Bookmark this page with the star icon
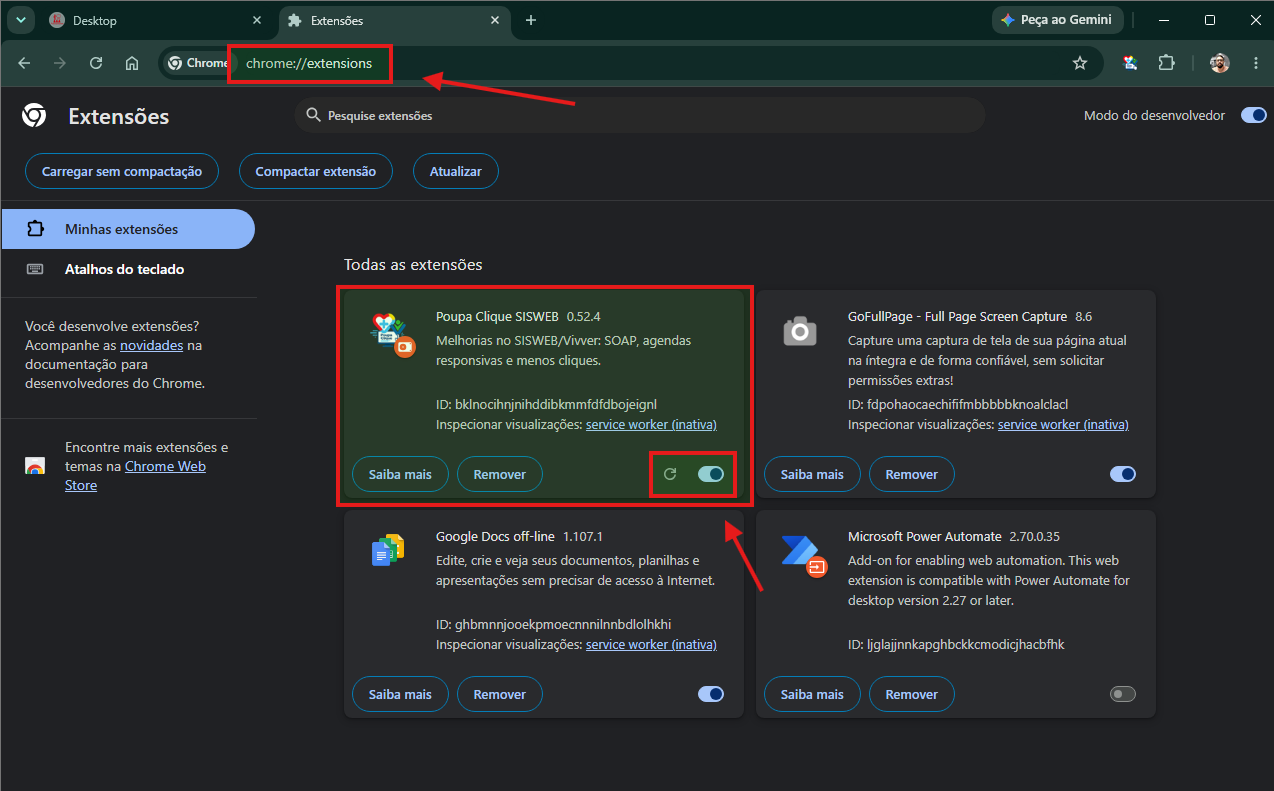Screen dimensions: 1274x791 [x=1080, y=63]
